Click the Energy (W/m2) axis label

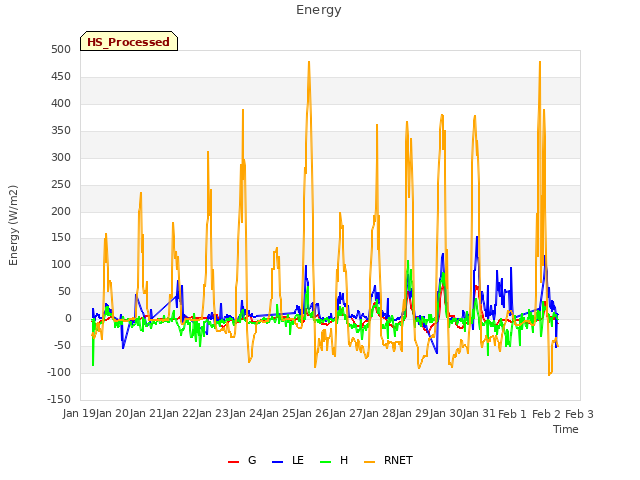point(13,225)
